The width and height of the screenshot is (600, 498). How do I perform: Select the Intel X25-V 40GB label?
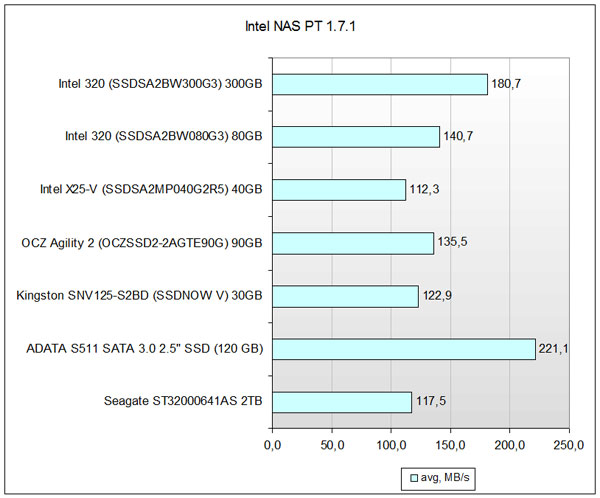[x=151, y=189]
